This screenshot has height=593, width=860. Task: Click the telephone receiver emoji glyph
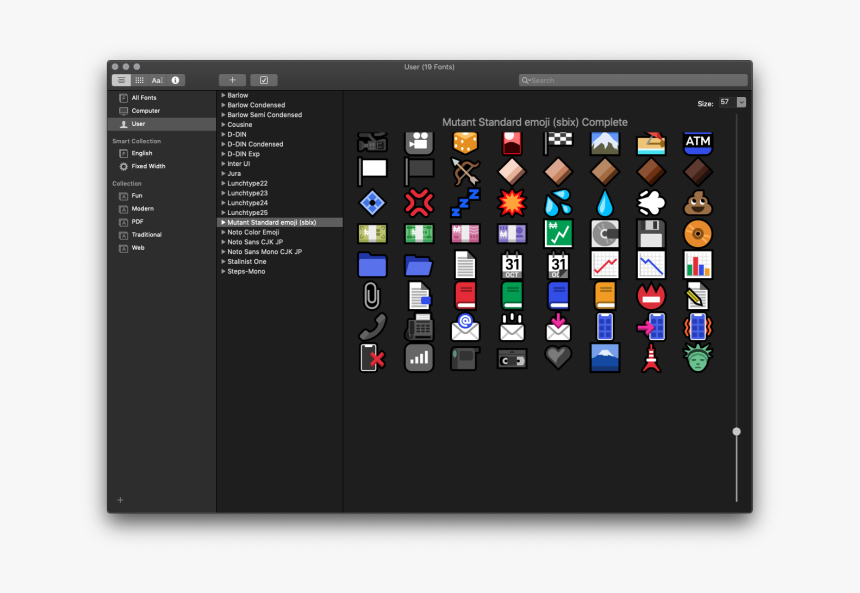click(x=372, y=327)
